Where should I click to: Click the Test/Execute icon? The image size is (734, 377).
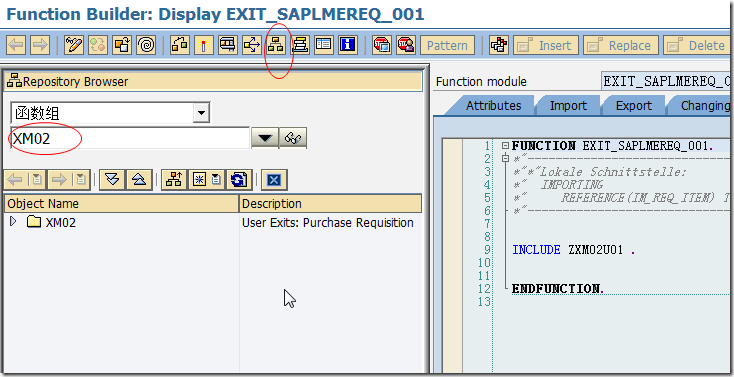(x=228, y=45)
